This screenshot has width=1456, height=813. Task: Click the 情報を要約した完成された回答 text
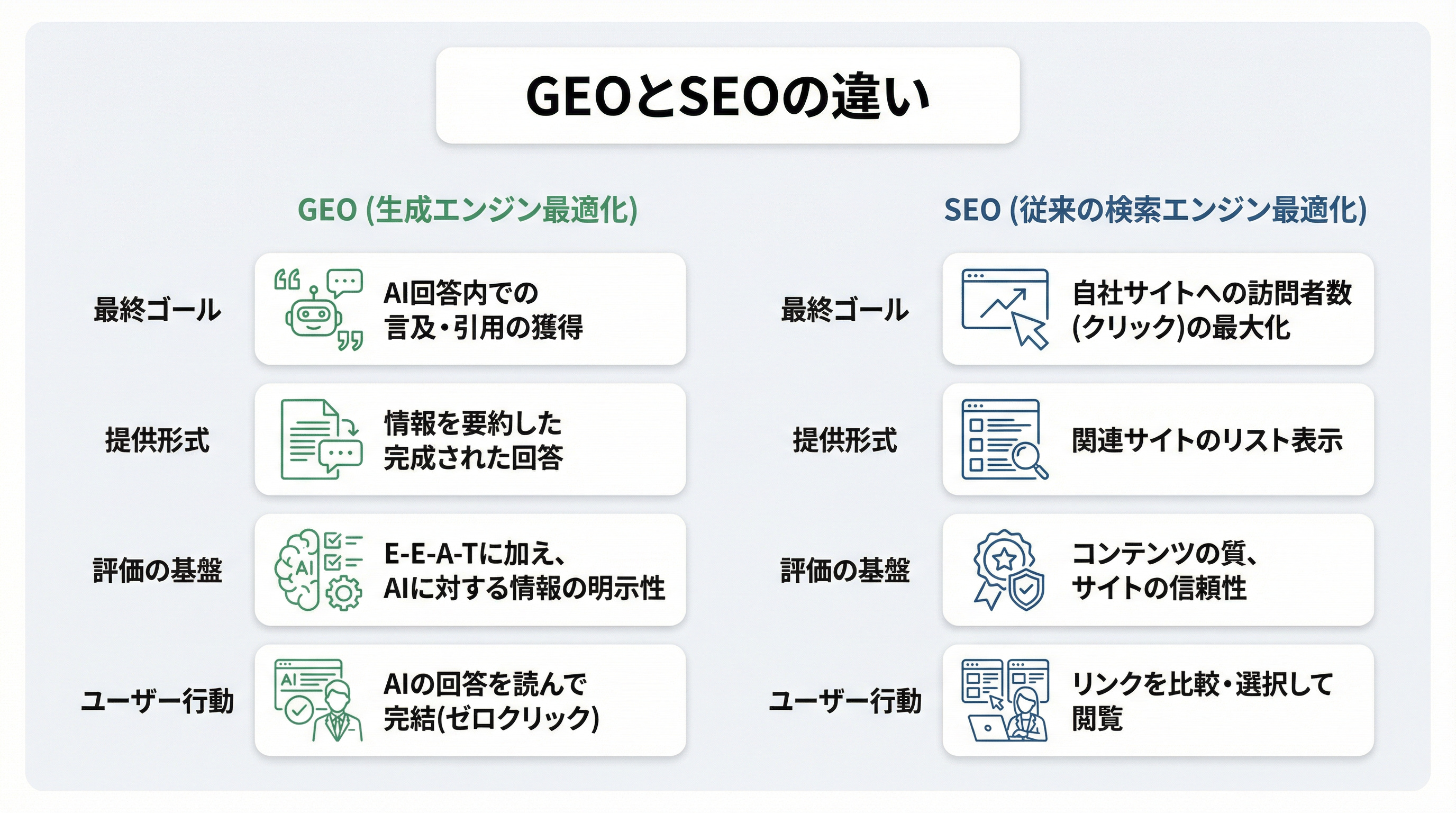(473, 440)
